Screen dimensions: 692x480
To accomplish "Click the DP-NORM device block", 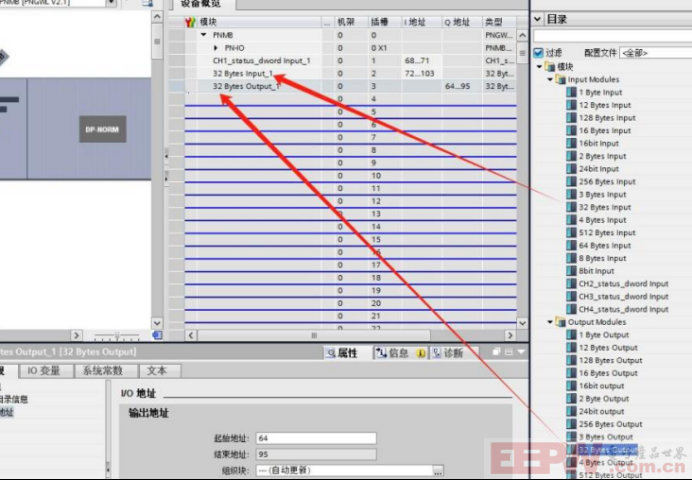I will [102, 129].
